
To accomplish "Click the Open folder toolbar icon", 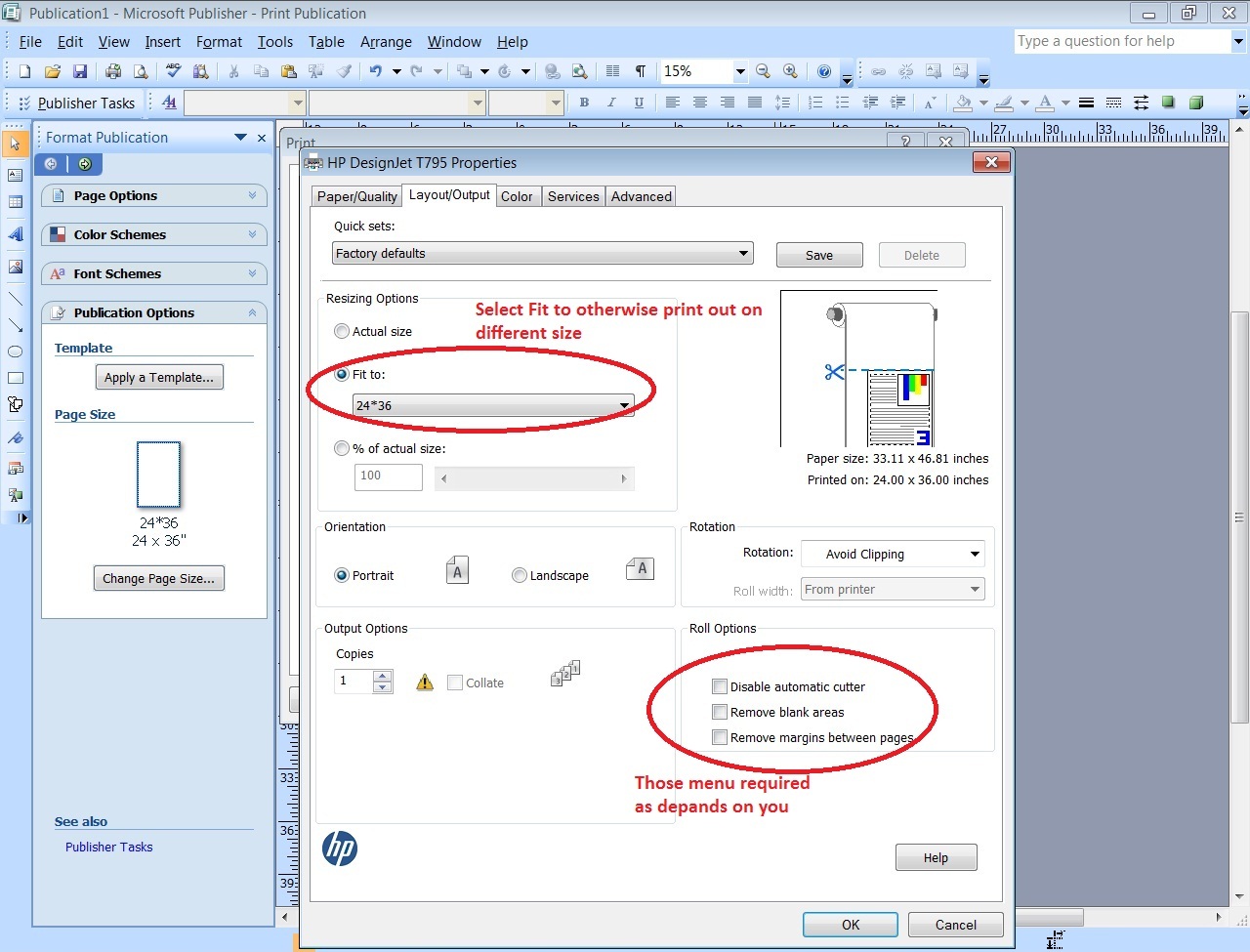I will coord(53,71).
